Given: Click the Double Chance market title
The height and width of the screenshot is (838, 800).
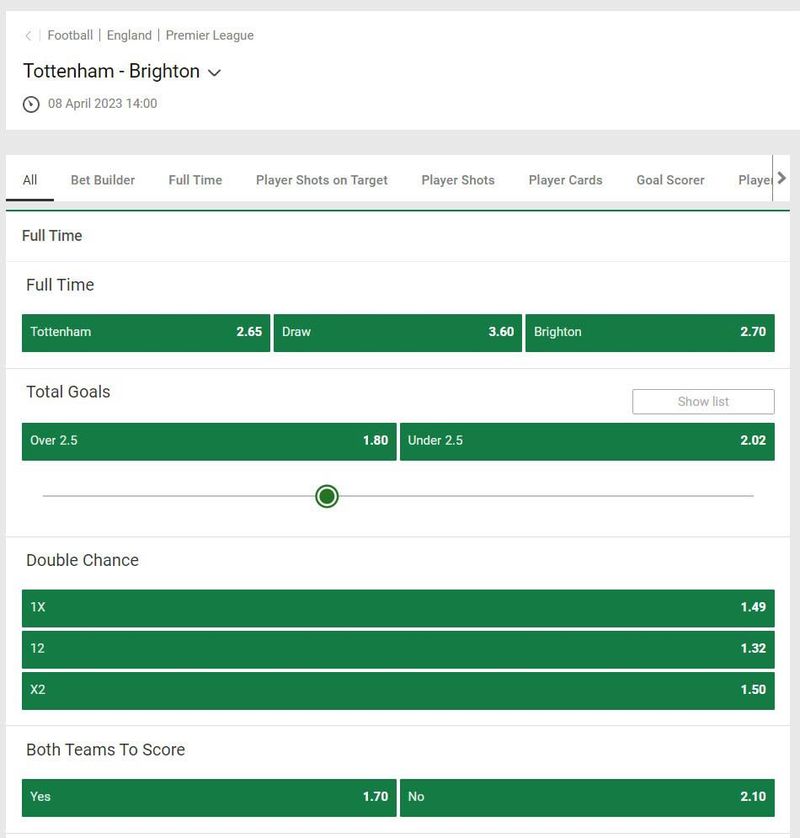Looking at the screenshot, I should pyautogui.click(x=82, y=560).
